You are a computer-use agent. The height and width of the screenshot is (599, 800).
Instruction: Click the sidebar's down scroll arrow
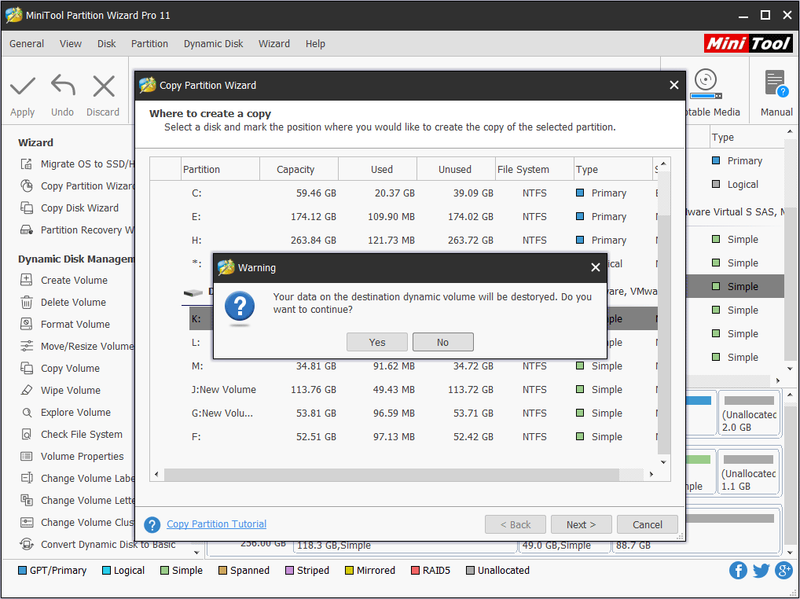click(197, 552)
